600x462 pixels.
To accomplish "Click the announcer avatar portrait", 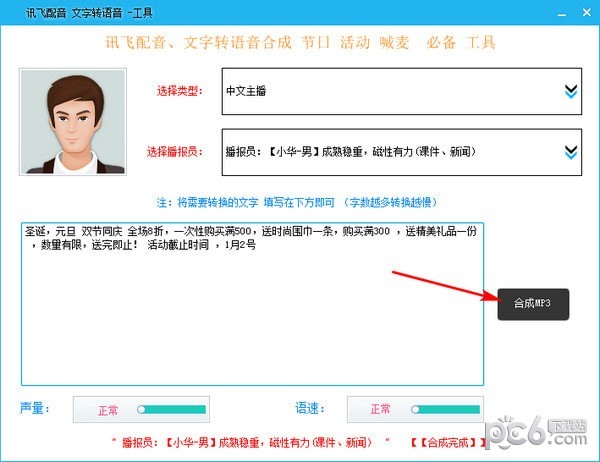I will pos(73,122).
